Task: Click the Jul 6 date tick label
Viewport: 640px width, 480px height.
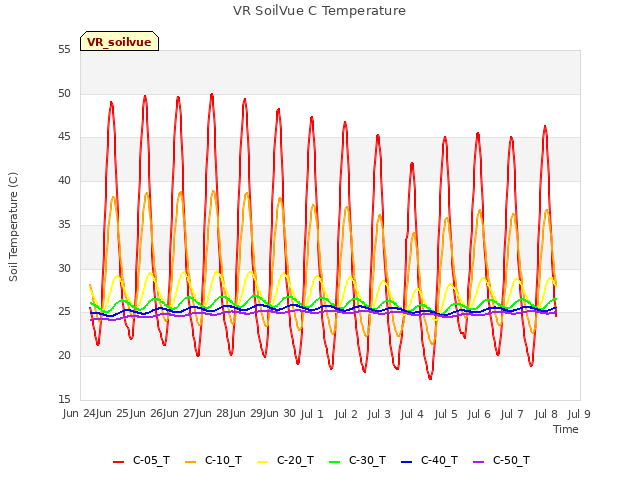Action: click(x=479, y=415)
